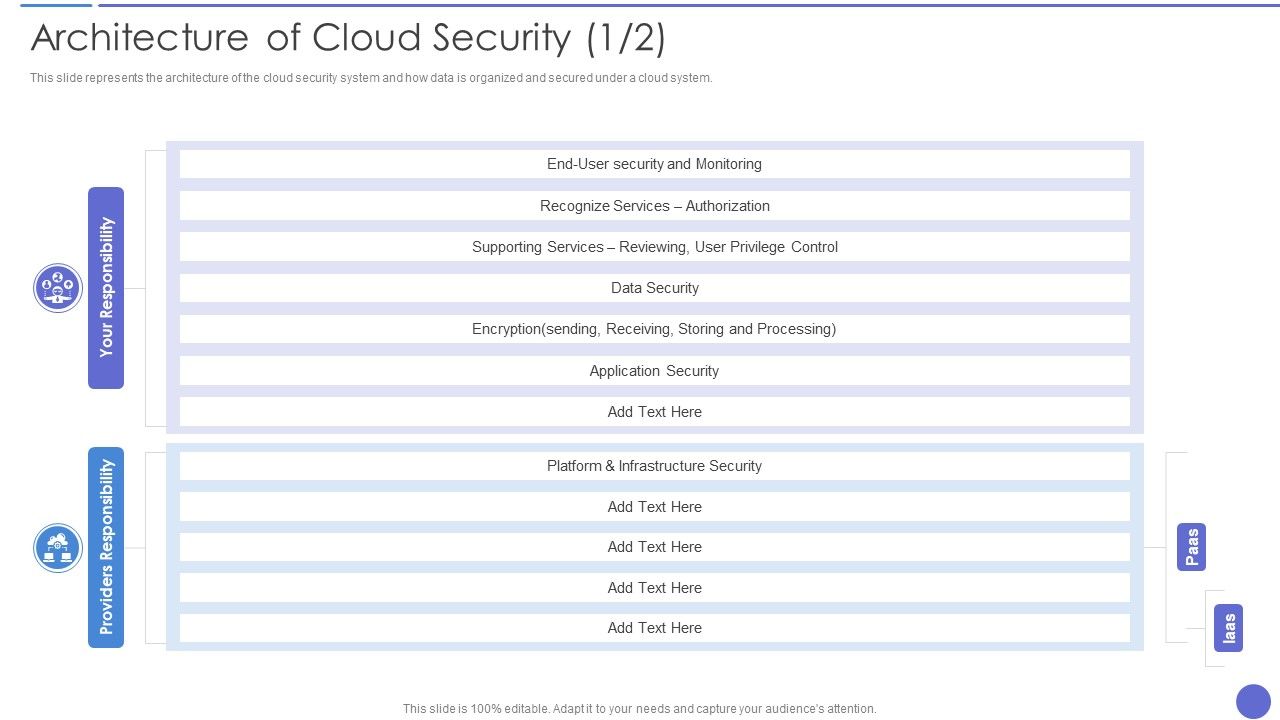Click the Encryption(sending, Receiving, Storing and Processing) row
Viewport: 1280px width, 720px height.
[x=655, y=329]
